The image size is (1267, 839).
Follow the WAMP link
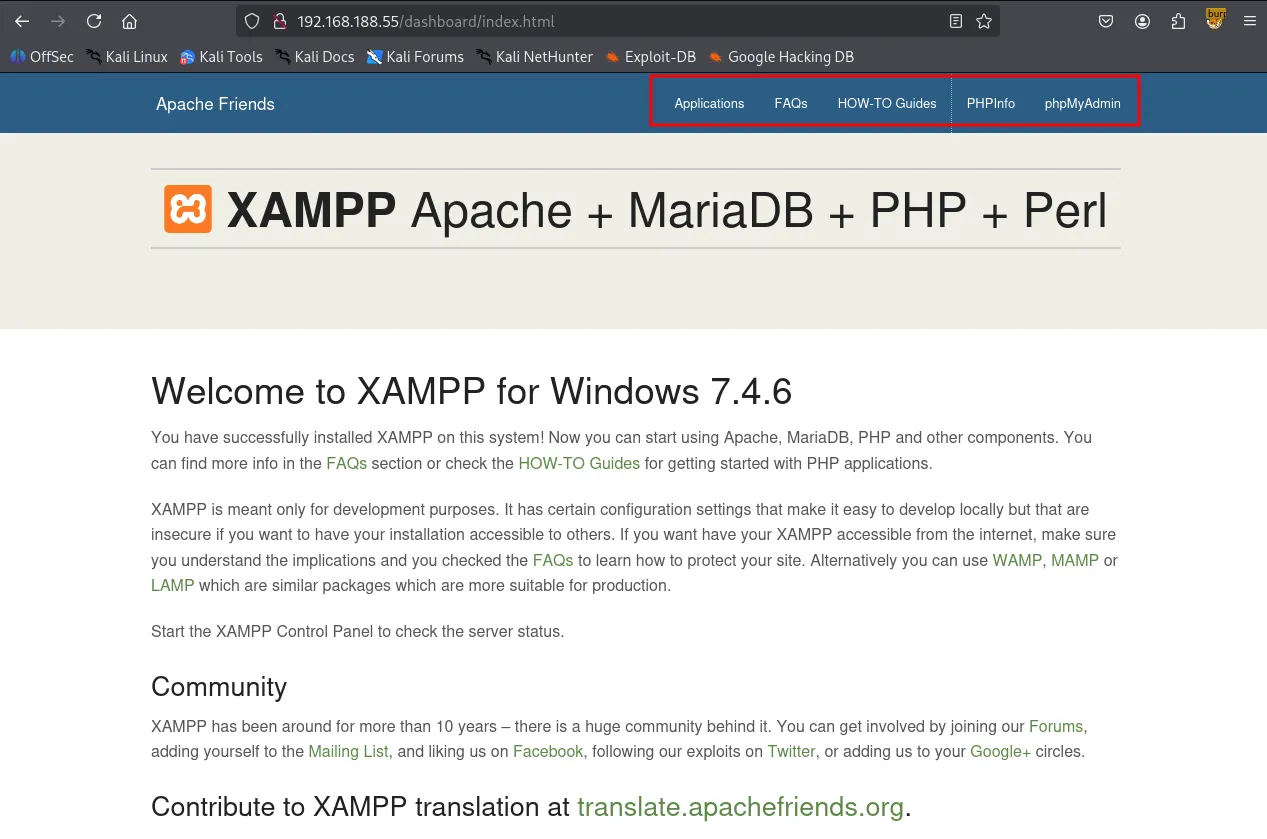tap(1016, 560)
